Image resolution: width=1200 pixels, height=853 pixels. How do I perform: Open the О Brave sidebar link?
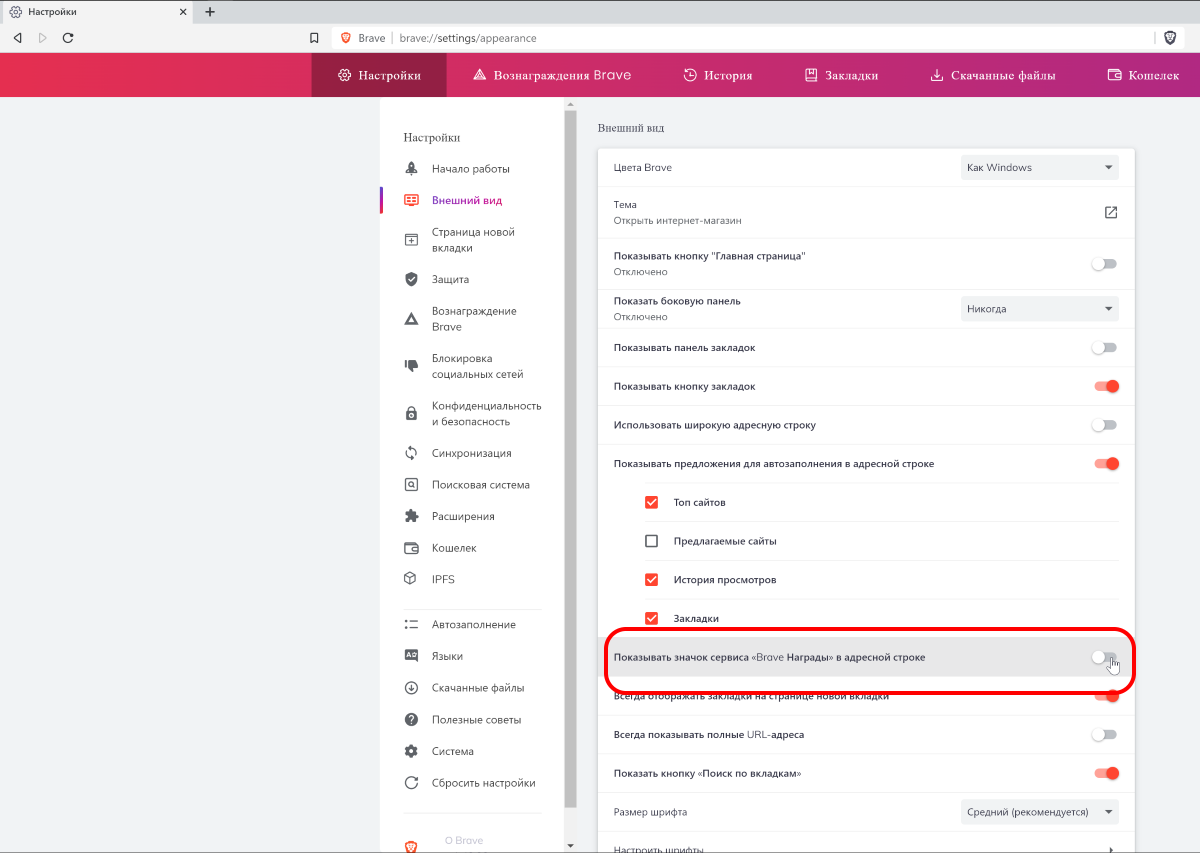(x=464, y=841)
